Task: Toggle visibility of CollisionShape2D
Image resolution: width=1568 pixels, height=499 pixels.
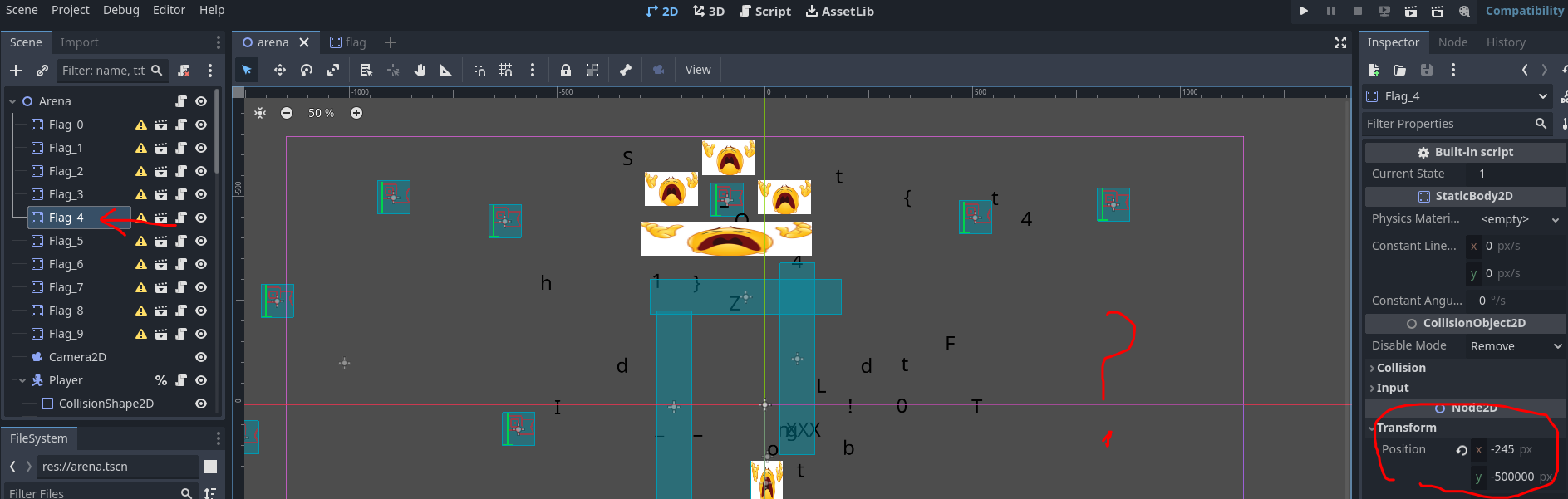Action: click(201, 404)
